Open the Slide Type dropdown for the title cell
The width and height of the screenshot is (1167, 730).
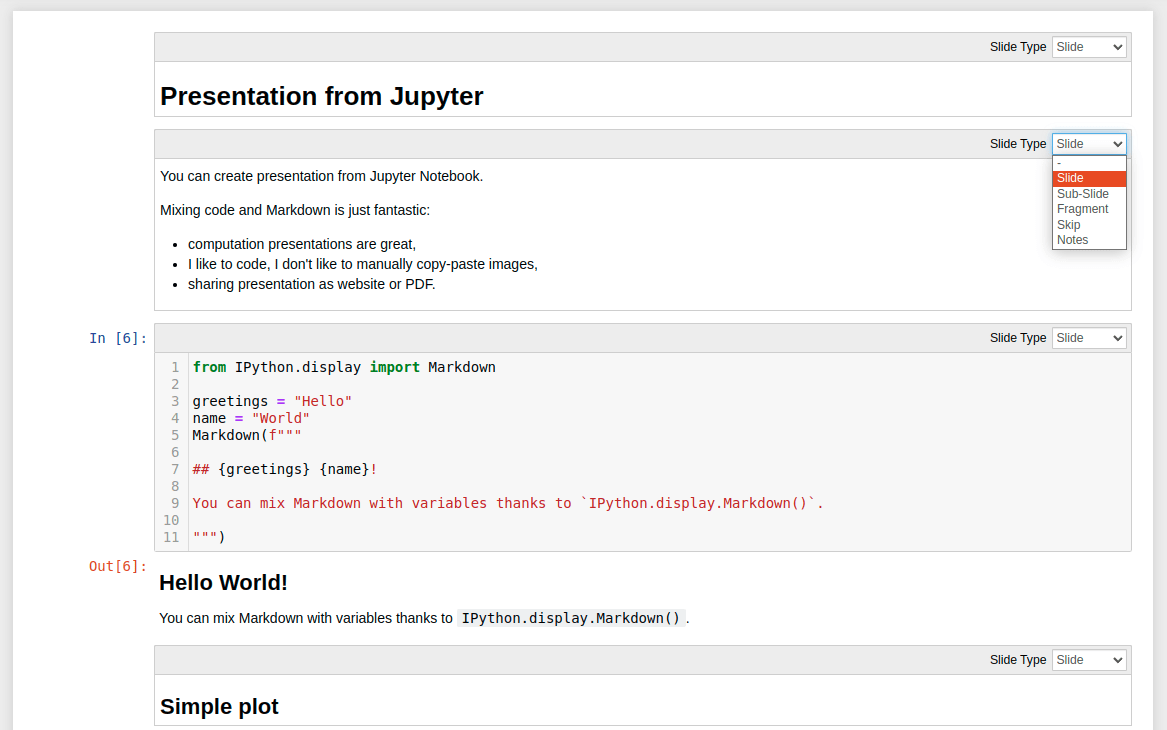(1088, 46)
